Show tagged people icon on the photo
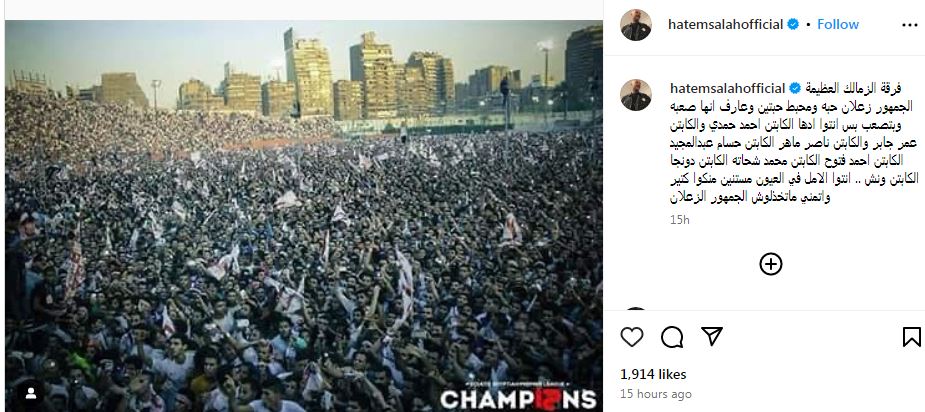Viewport: 925px width, 412px height. coord(29,391)
